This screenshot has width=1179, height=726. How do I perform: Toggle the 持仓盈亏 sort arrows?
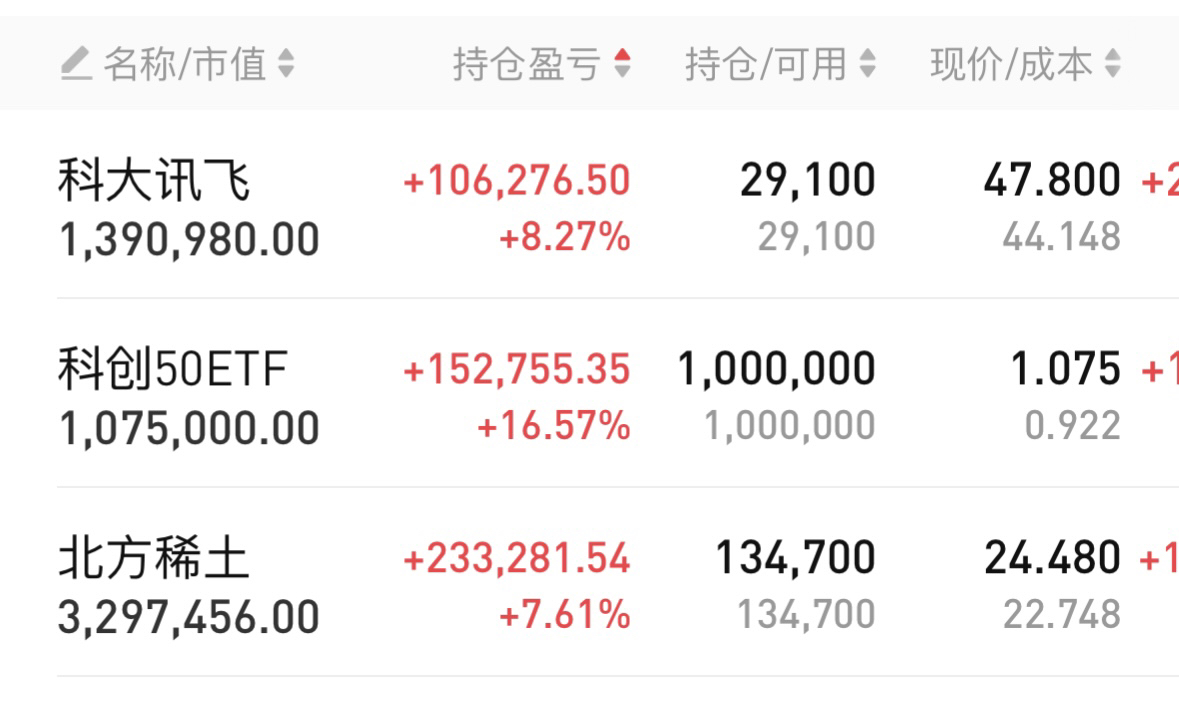[622, 63]
